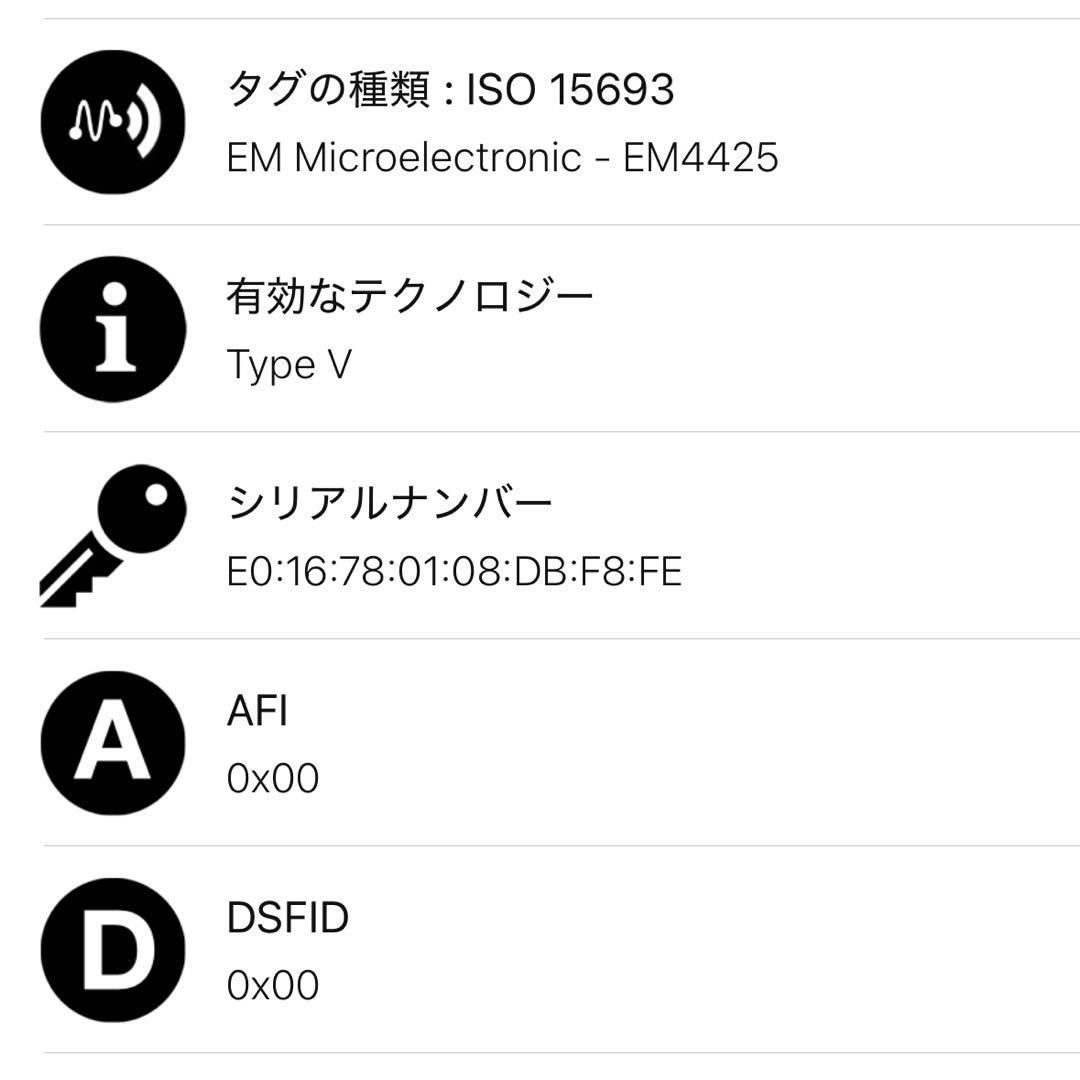Tap the 0x00 value under AFI
Image resolution: width=1080 pixels, height=1080 pixels.
tap(273, 779)
